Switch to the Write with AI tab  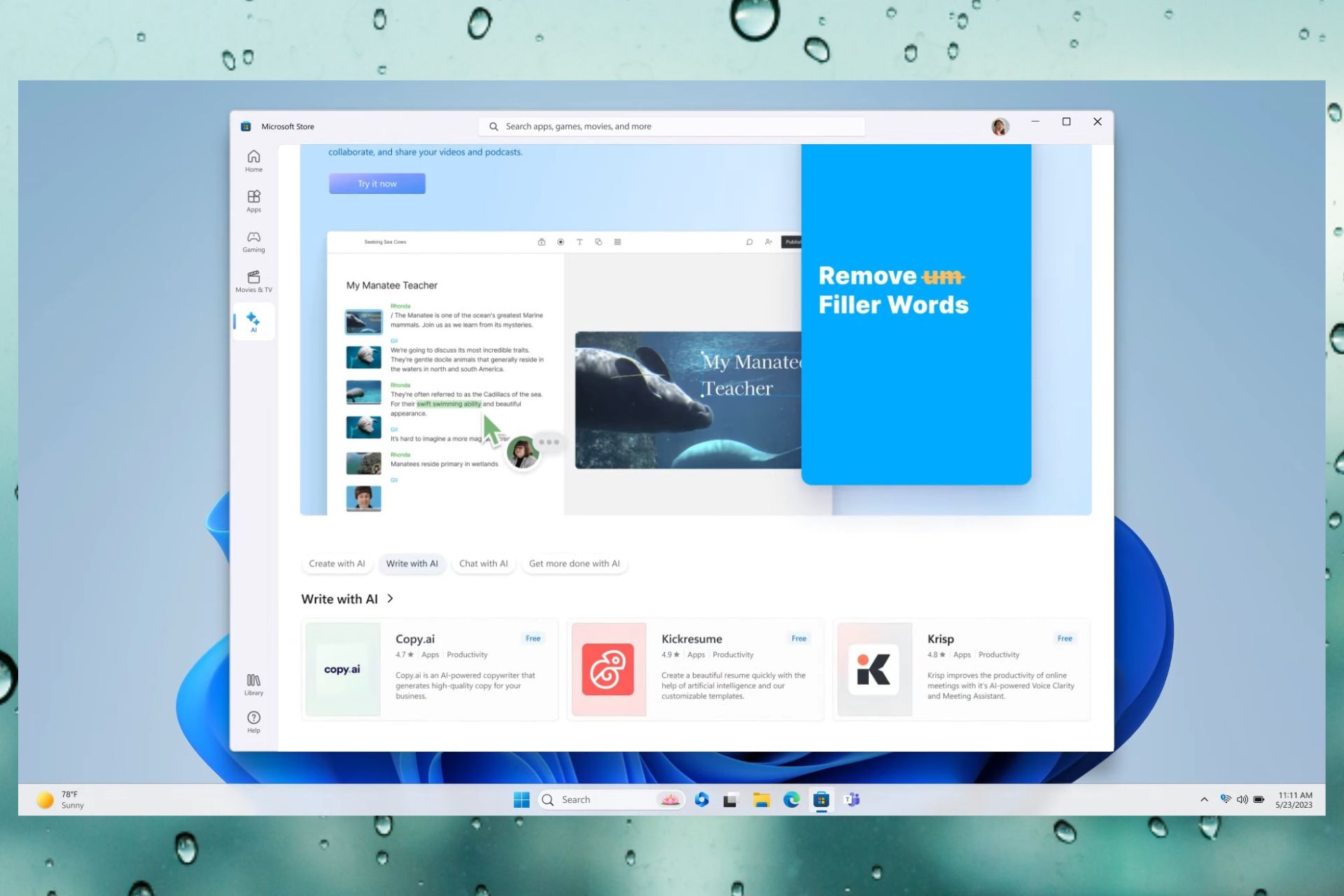[x=412, y=563]
